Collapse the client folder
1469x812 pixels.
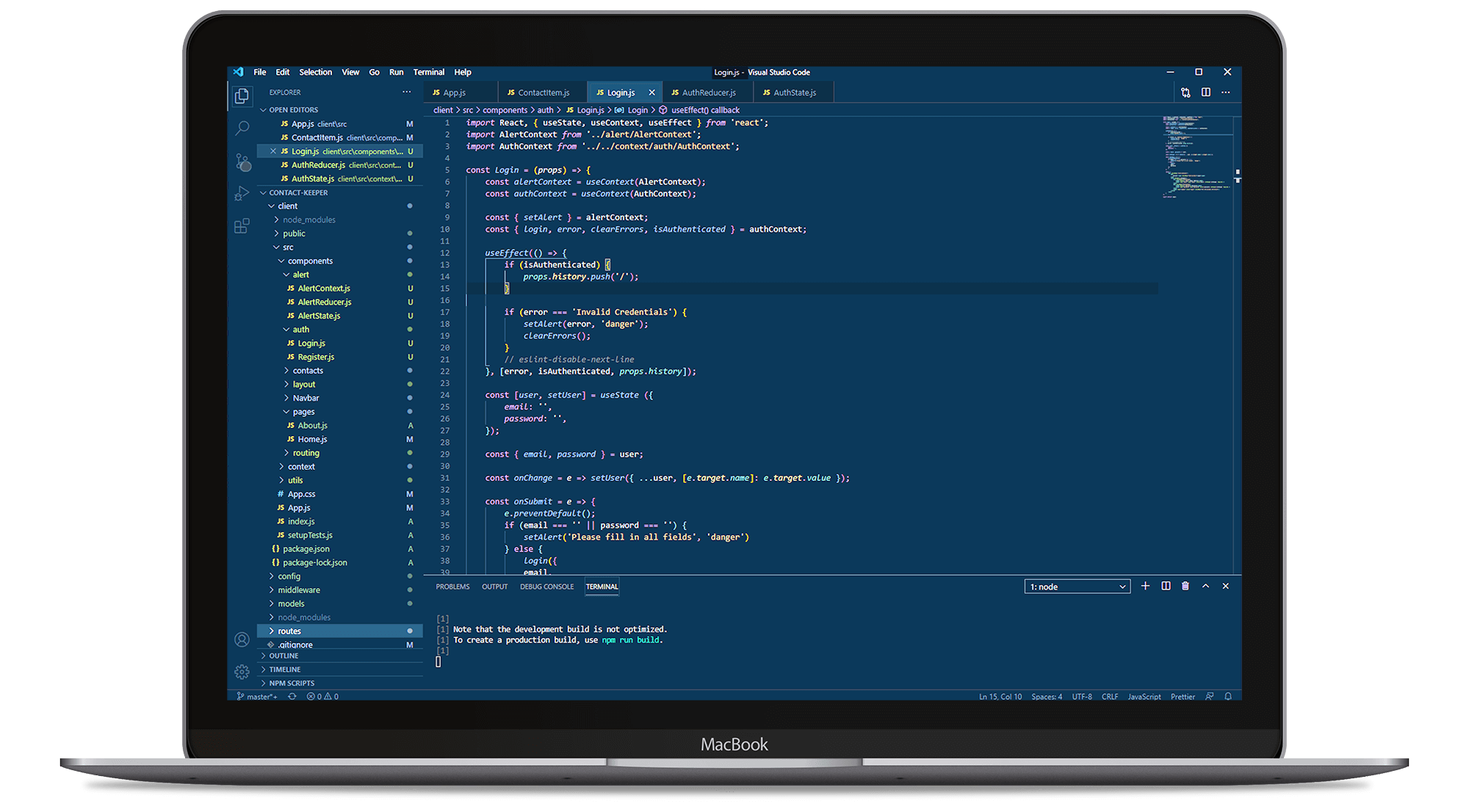[339, 206]
